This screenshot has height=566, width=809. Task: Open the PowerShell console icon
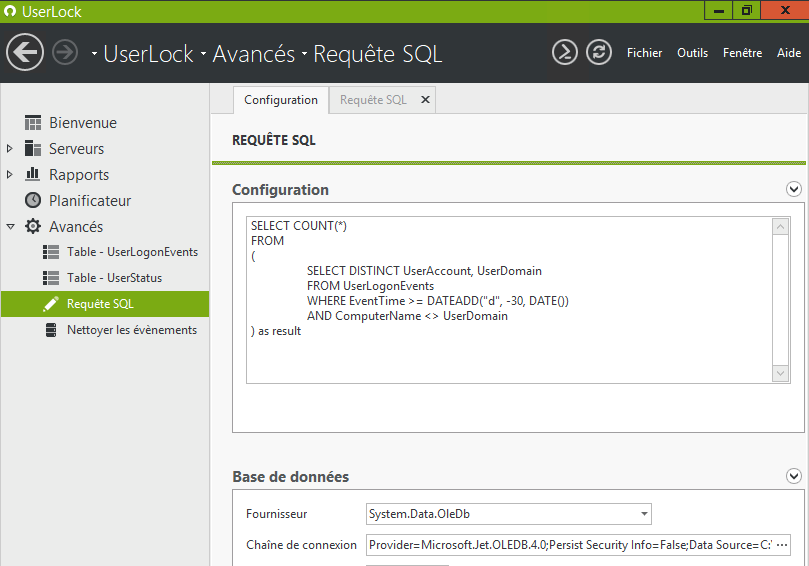point(565,52)
